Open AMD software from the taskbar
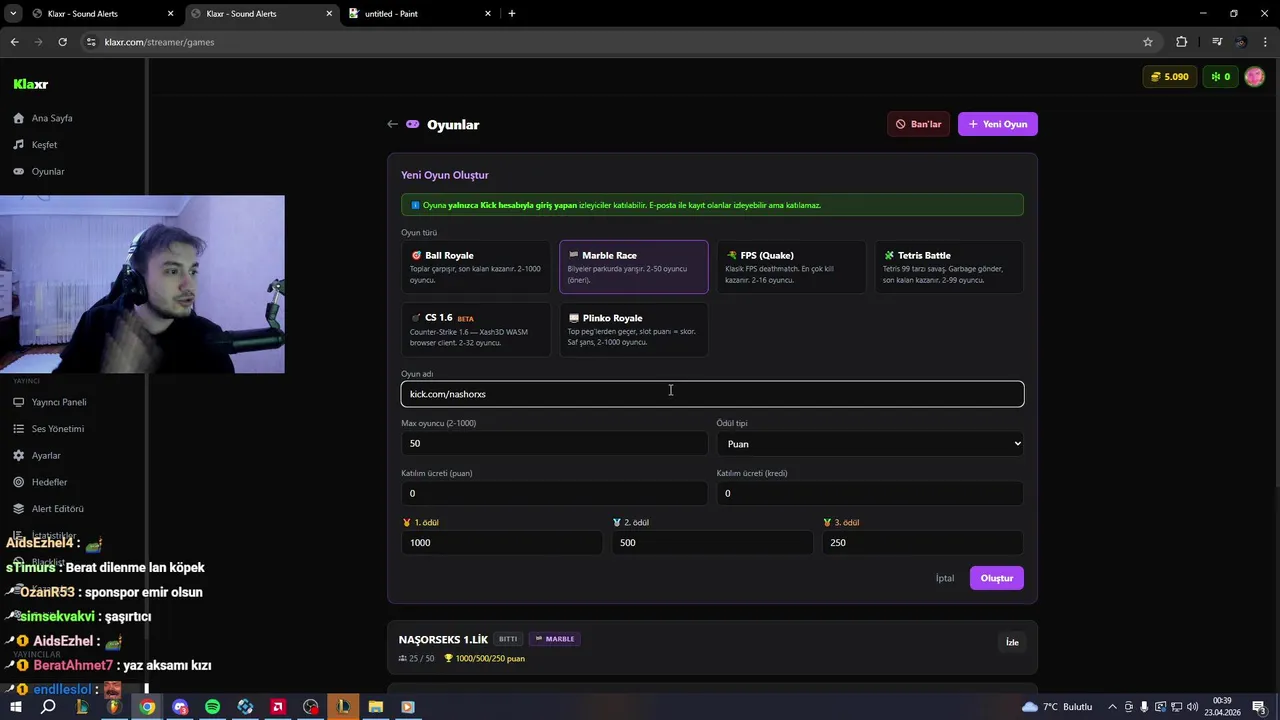Screen dimensions: 1280x720 pyautogui.click(x=278, y=707)
